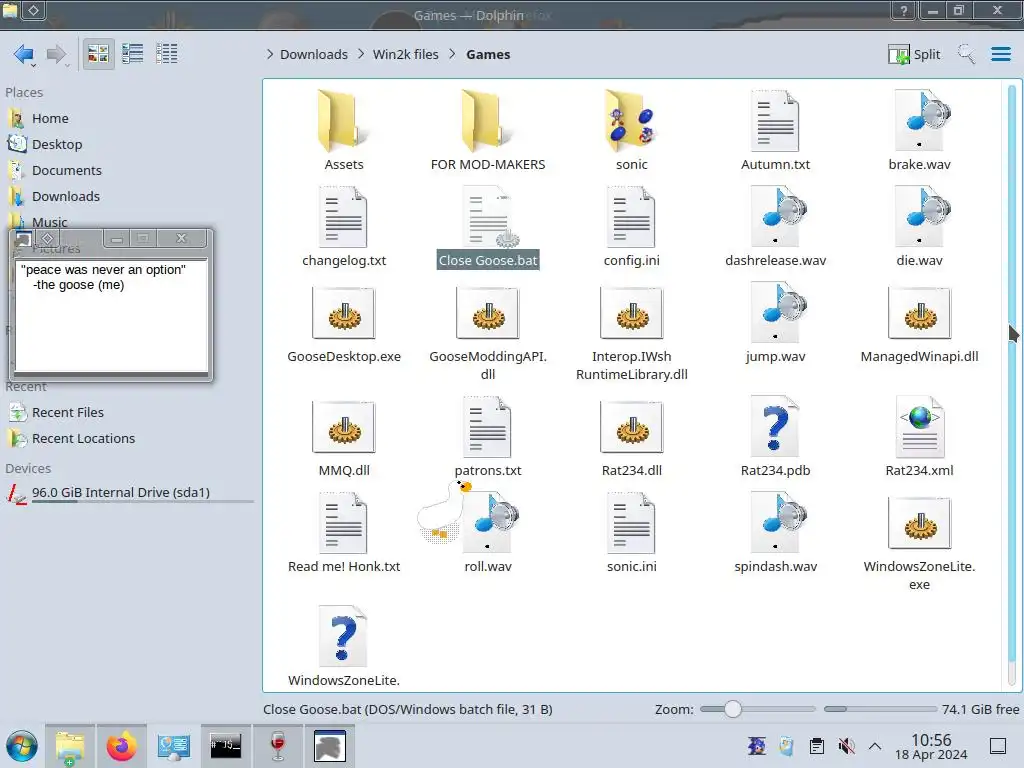This screenshot has height=768, width=1024.
Task: Select Rat234.pdb file
Action: pyautogui.click(x=775, y=437)
